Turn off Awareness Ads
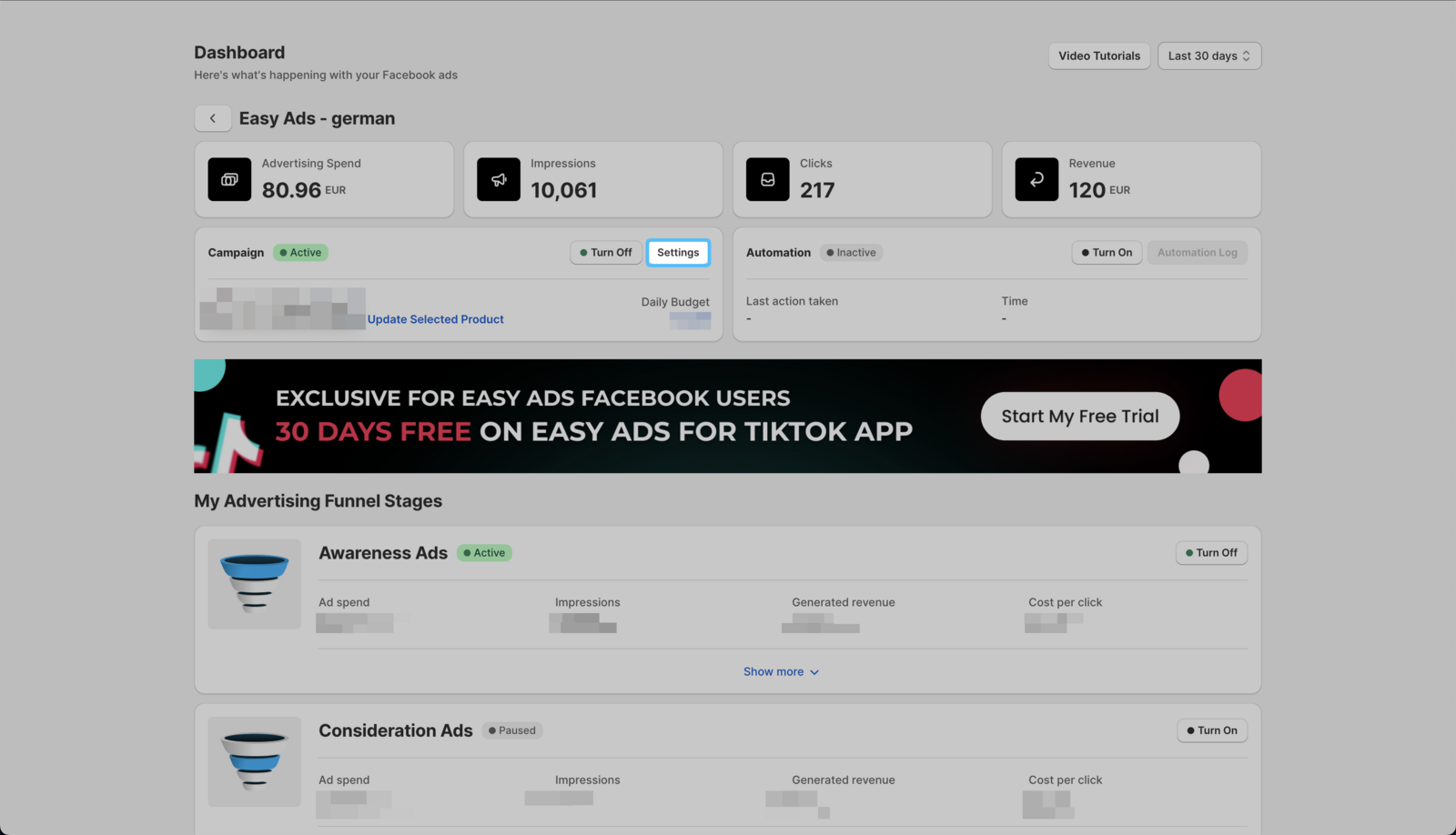Viewport: 1456px width, 835px height. tap(1211, 552)
